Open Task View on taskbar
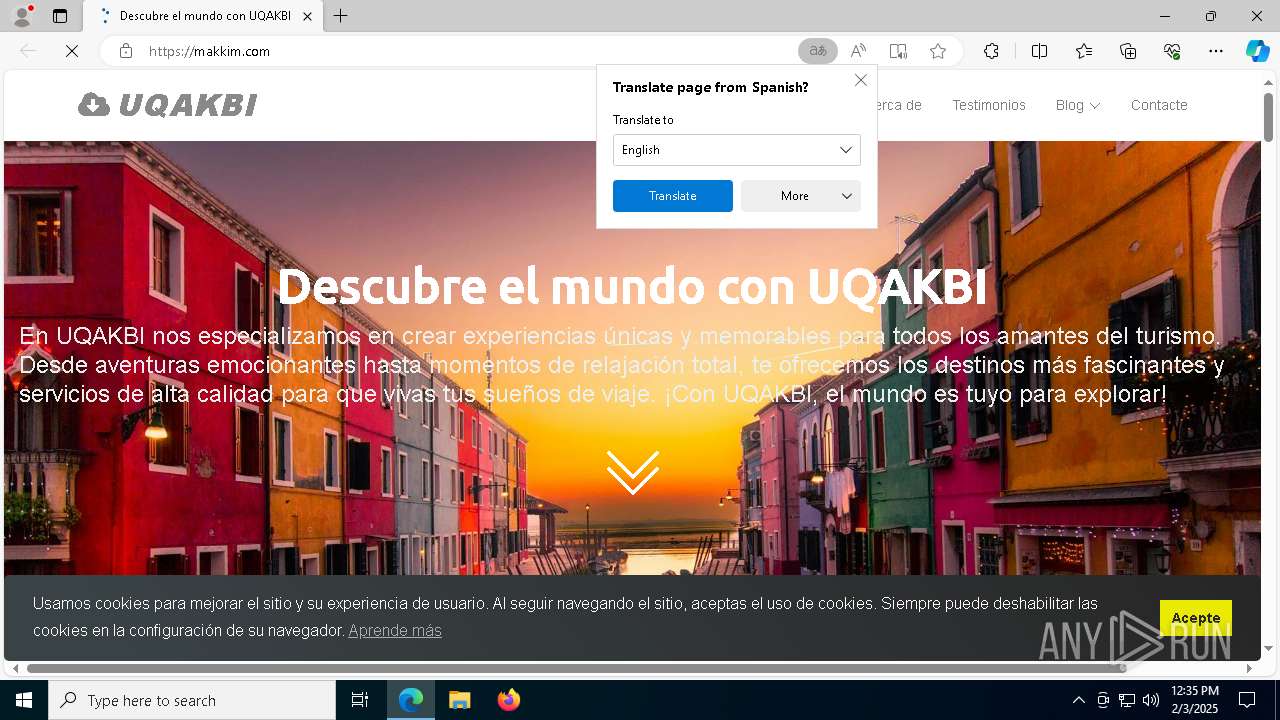The image size is (1280, 720). click(x=360, y=700)
